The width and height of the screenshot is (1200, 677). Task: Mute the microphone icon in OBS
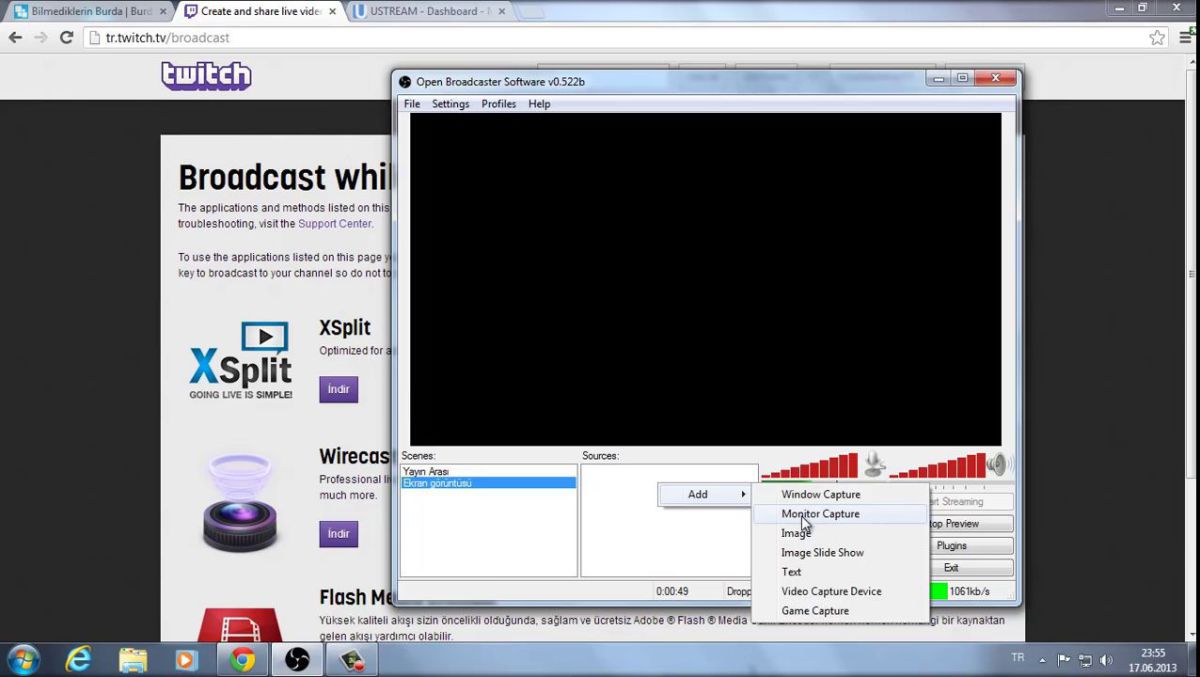click(874, 463)
